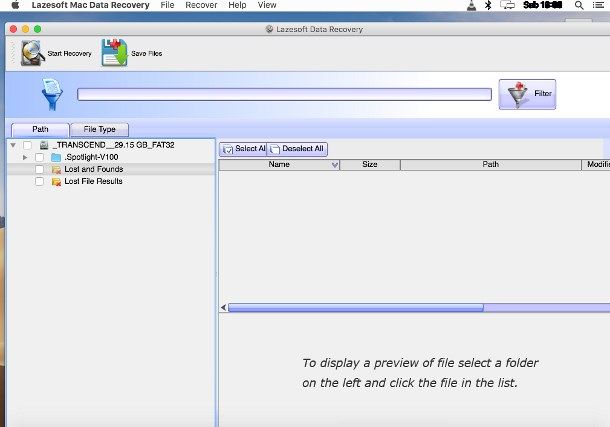This screenshot has height=427, width=610.
Task: Click the Name column sort arrow
Action: click(334, 165)
